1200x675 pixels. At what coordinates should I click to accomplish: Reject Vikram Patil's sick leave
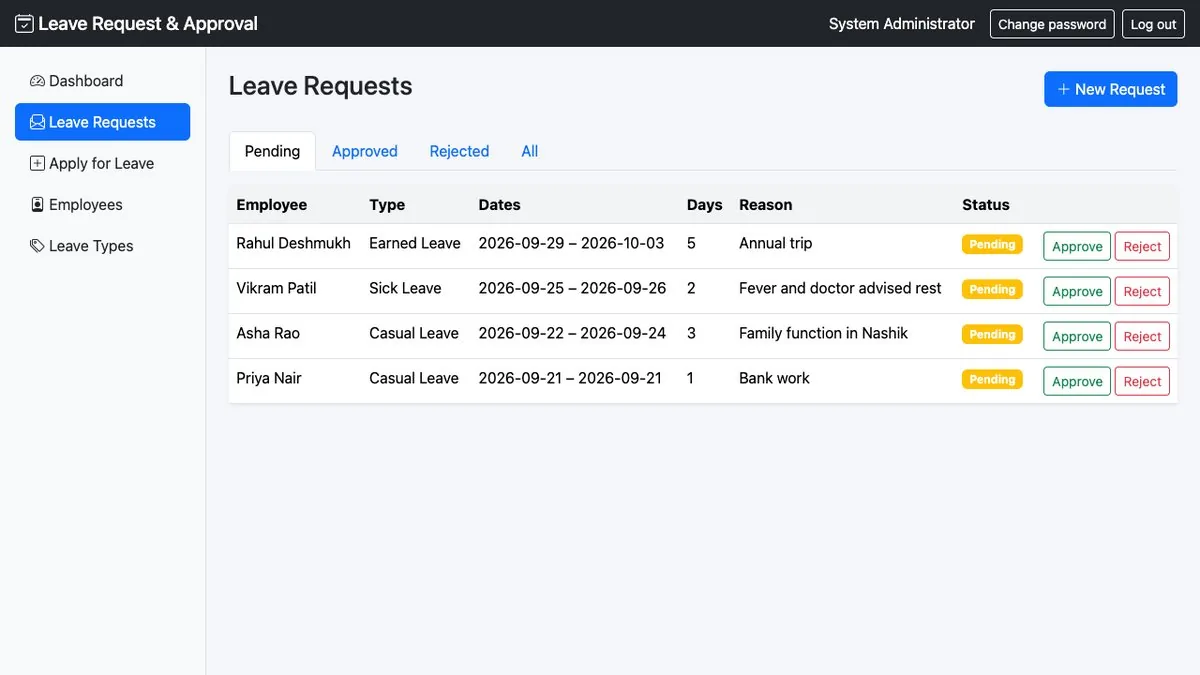1142,291
